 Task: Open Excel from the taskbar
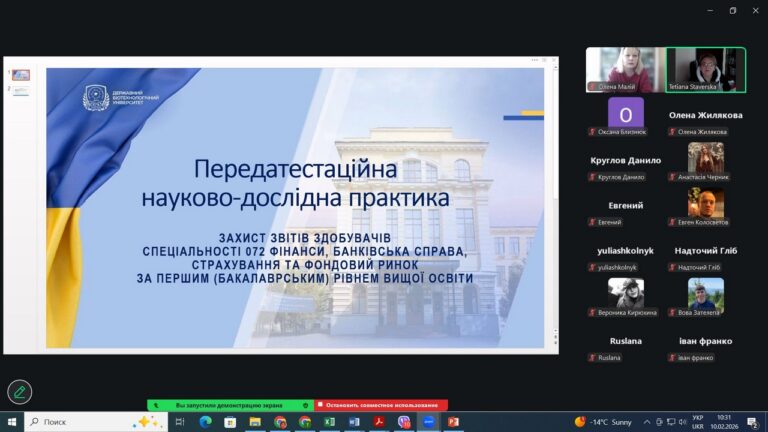pyautogui.click(x=330, y=422)
